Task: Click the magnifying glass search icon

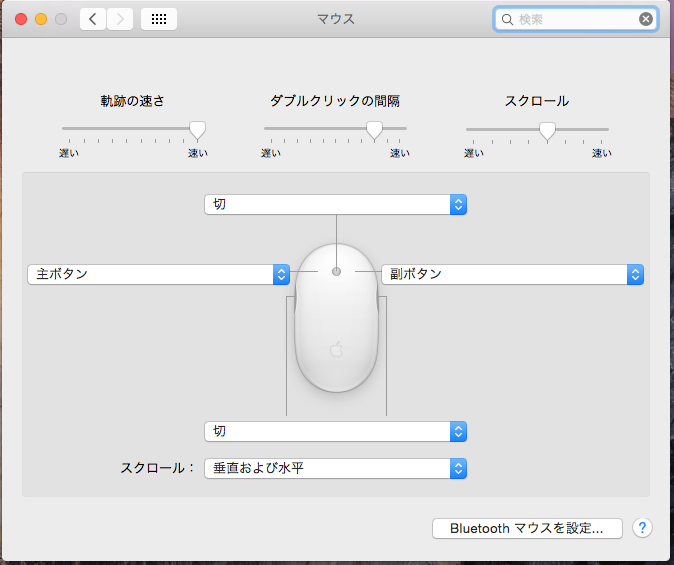Action: point(507,19)
